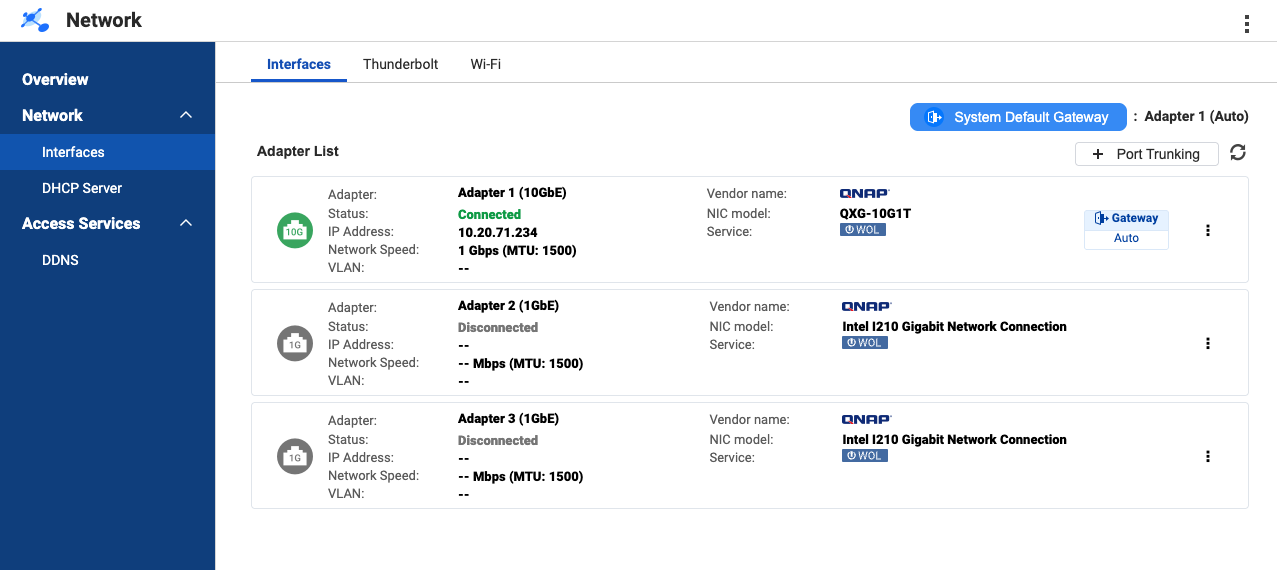Switch to the Interfaces tab
The height and width of the screenshot is (570, 1277).
click(x=299, y=64)
